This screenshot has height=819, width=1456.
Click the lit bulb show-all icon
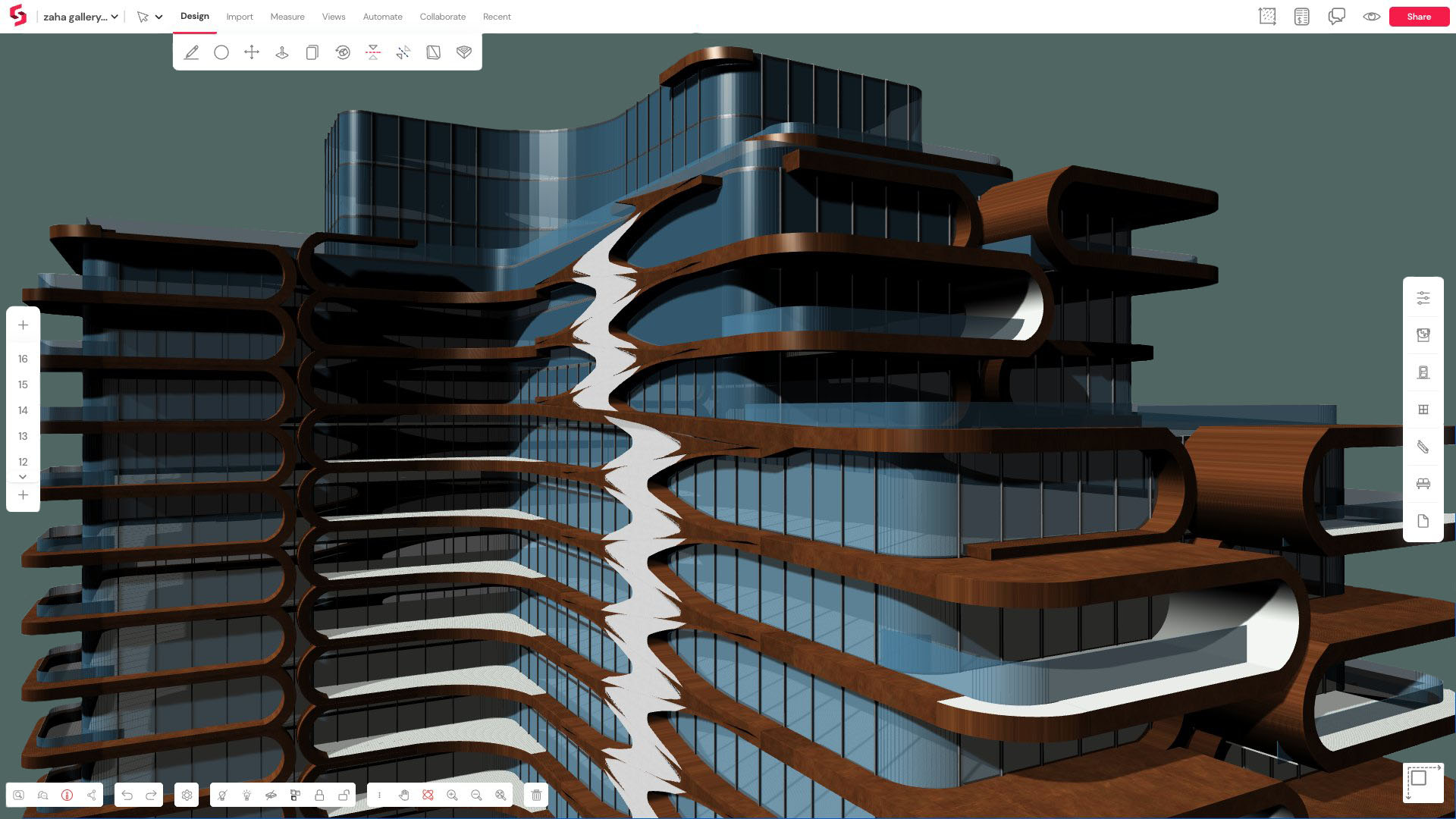[246, 795]
